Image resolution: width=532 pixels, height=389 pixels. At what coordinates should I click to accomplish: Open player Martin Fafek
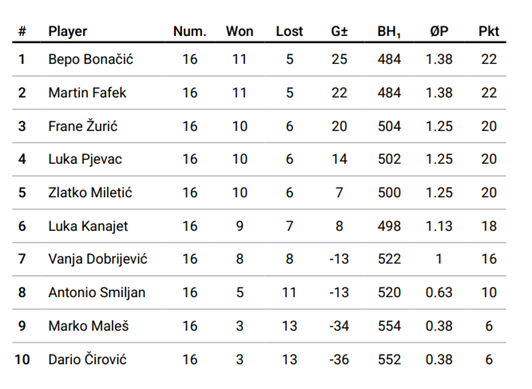click(87, 93)
